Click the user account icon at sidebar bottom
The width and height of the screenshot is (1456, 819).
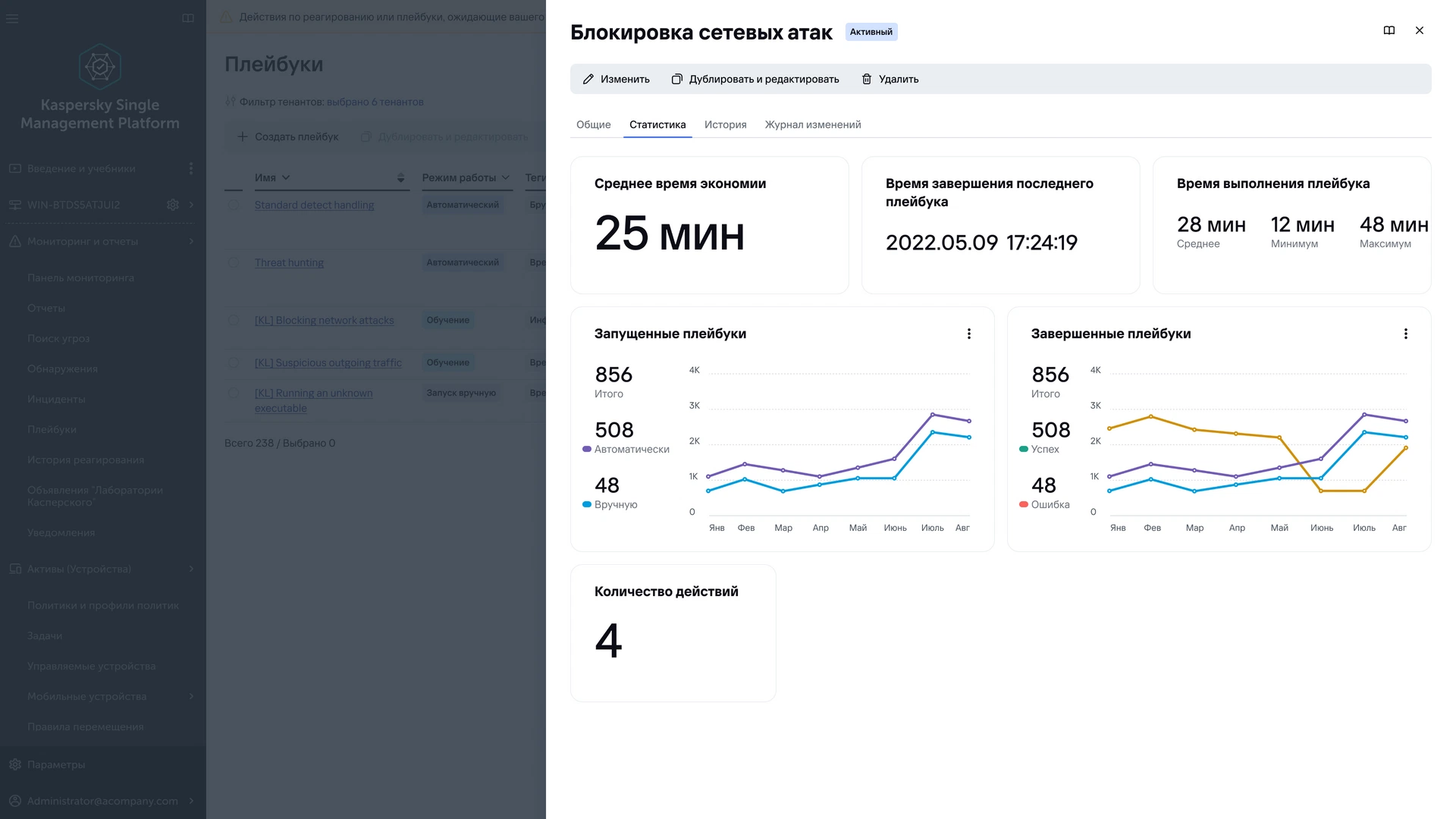pos(15,801)
